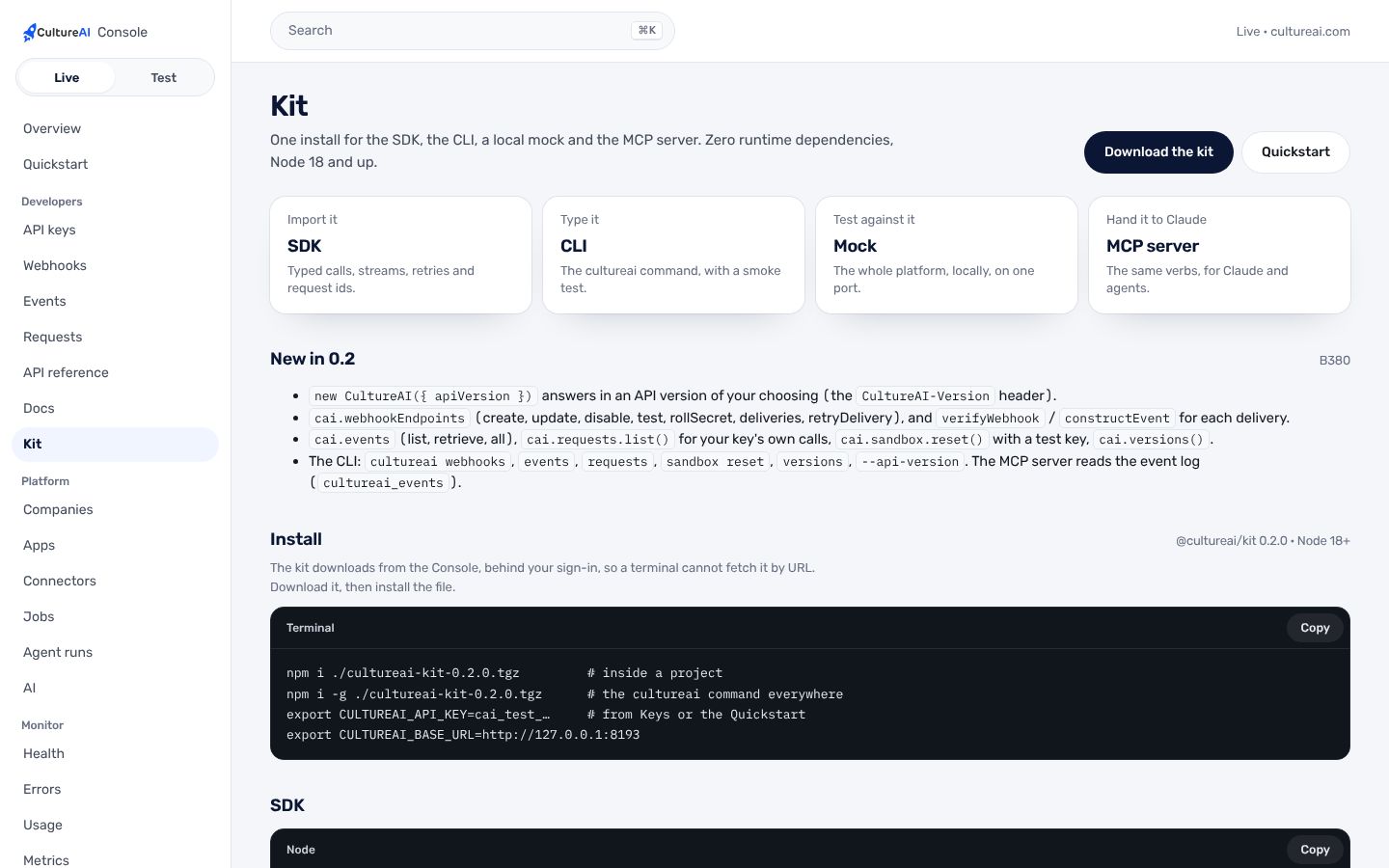Screen dimensions: 1389x868
Task: Click the B380 build label
Action: point(1335,360)
